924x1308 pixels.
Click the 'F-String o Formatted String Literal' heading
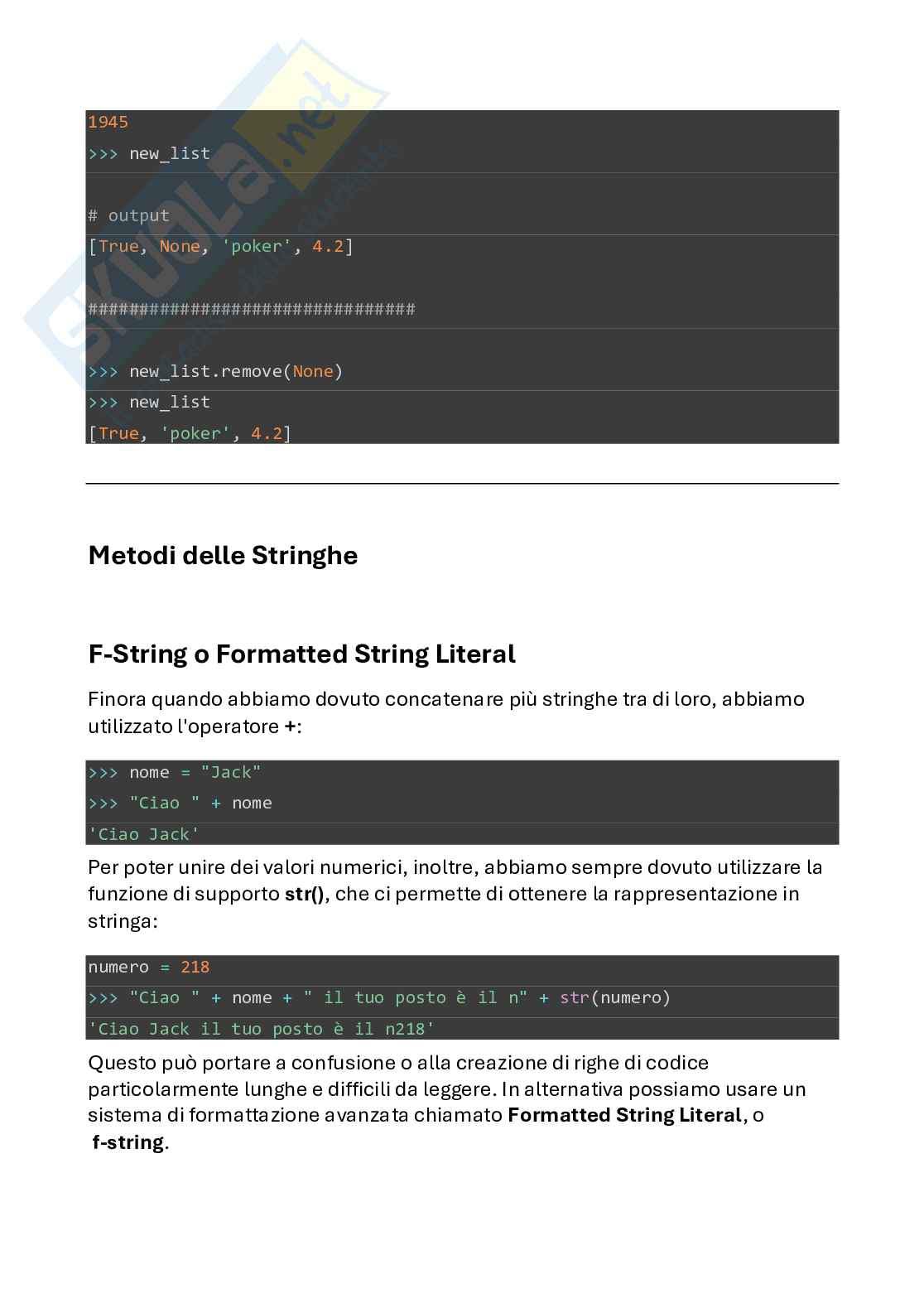click(x=301, y=654)
